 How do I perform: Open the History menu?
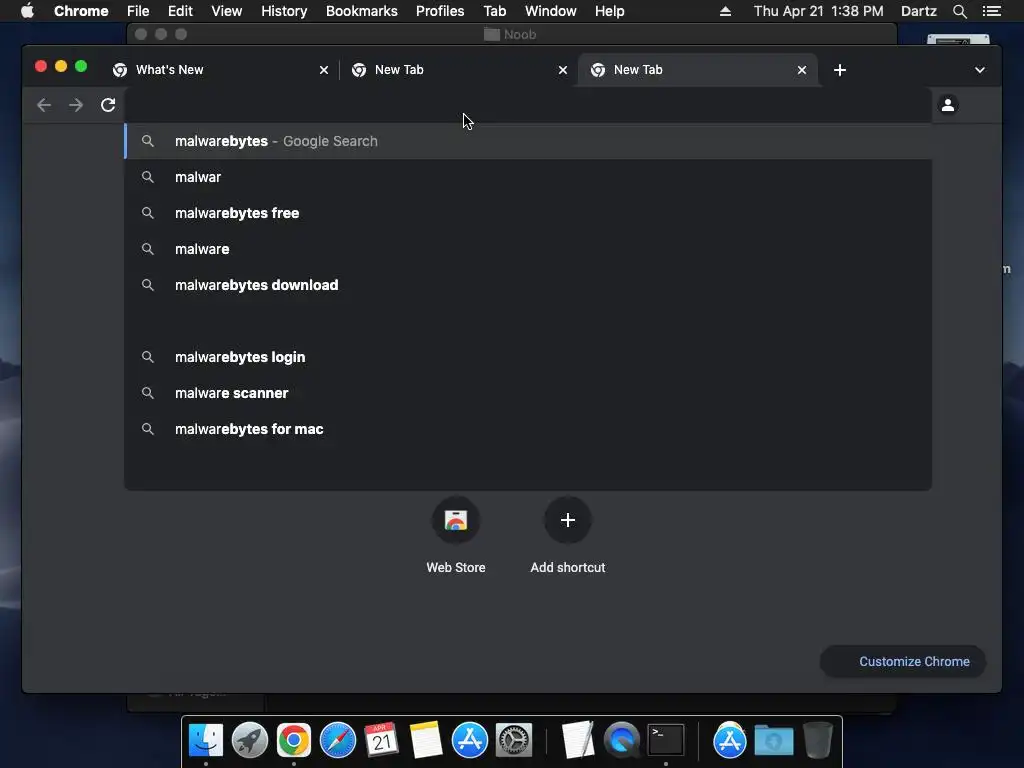tap(284, 11)
